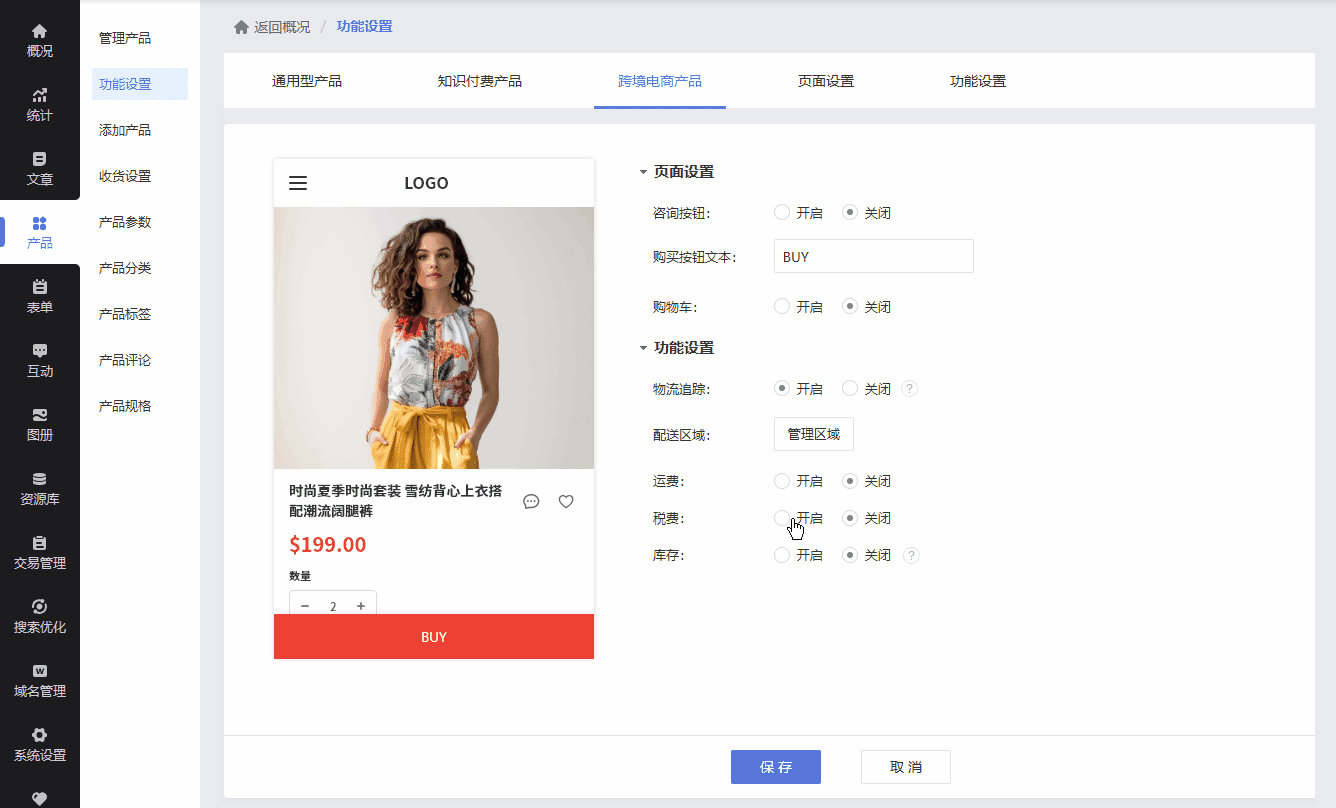Focus the 购买按钮文本 input field

coord(874,256)
